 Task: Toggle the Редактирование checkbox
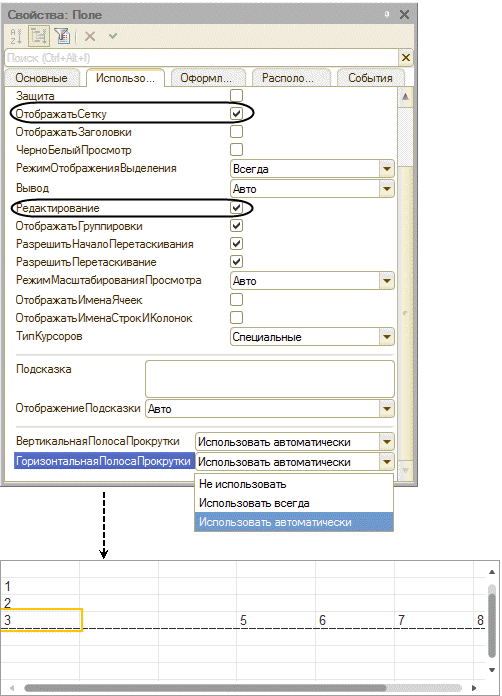click(237, 208)
